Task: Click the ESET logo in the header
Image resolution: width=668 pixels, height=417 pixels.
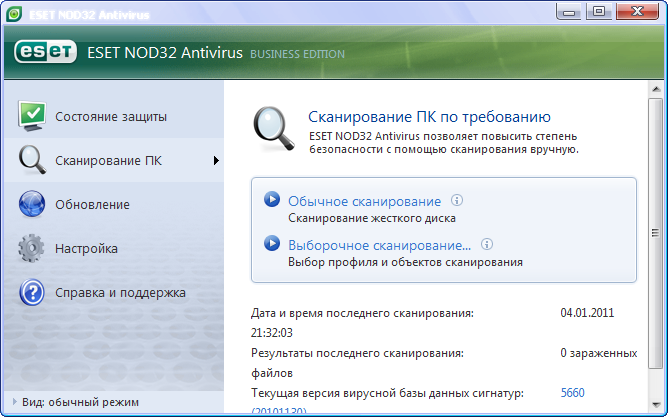Action: [x=45, y=52]
